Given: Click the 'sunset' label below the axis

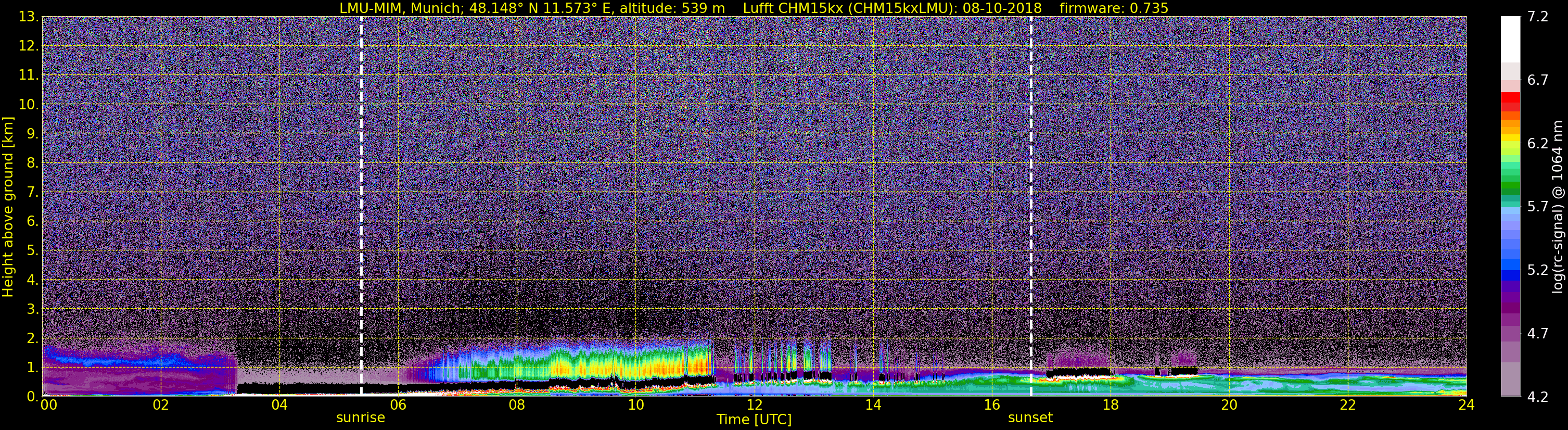Looking at the screenshot, I should 1030,418.
